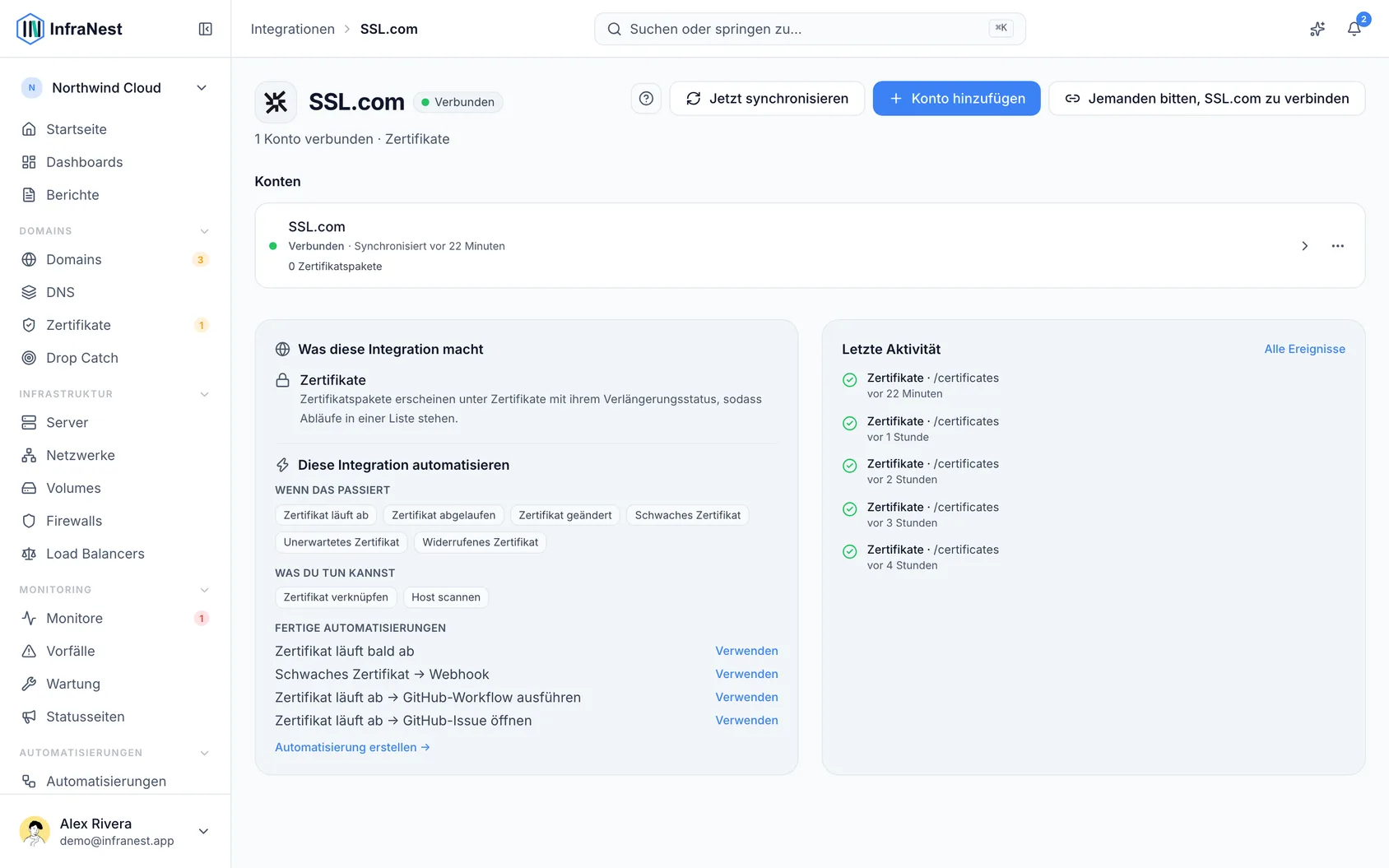The image size is (1389, 868).
Task: Collapse the AUTOMATISIERUNGEN sidebar section
Action: pyautogui.click(x=204, y=753)
